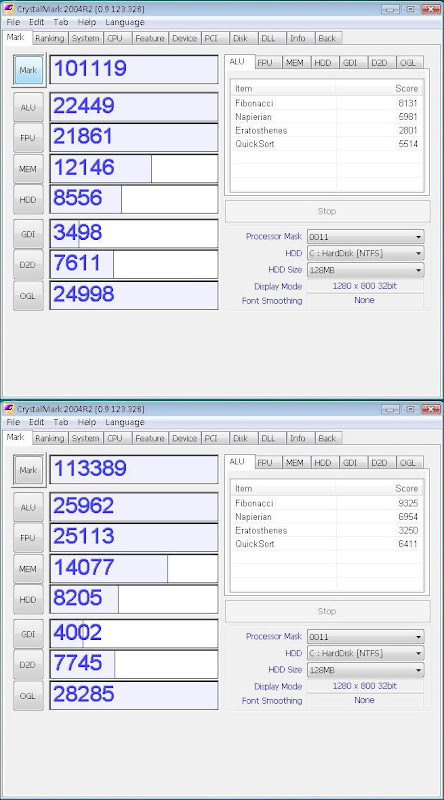Open the Language menu in top window
This screenshot has width=444, height=800.
coord(125,22)
